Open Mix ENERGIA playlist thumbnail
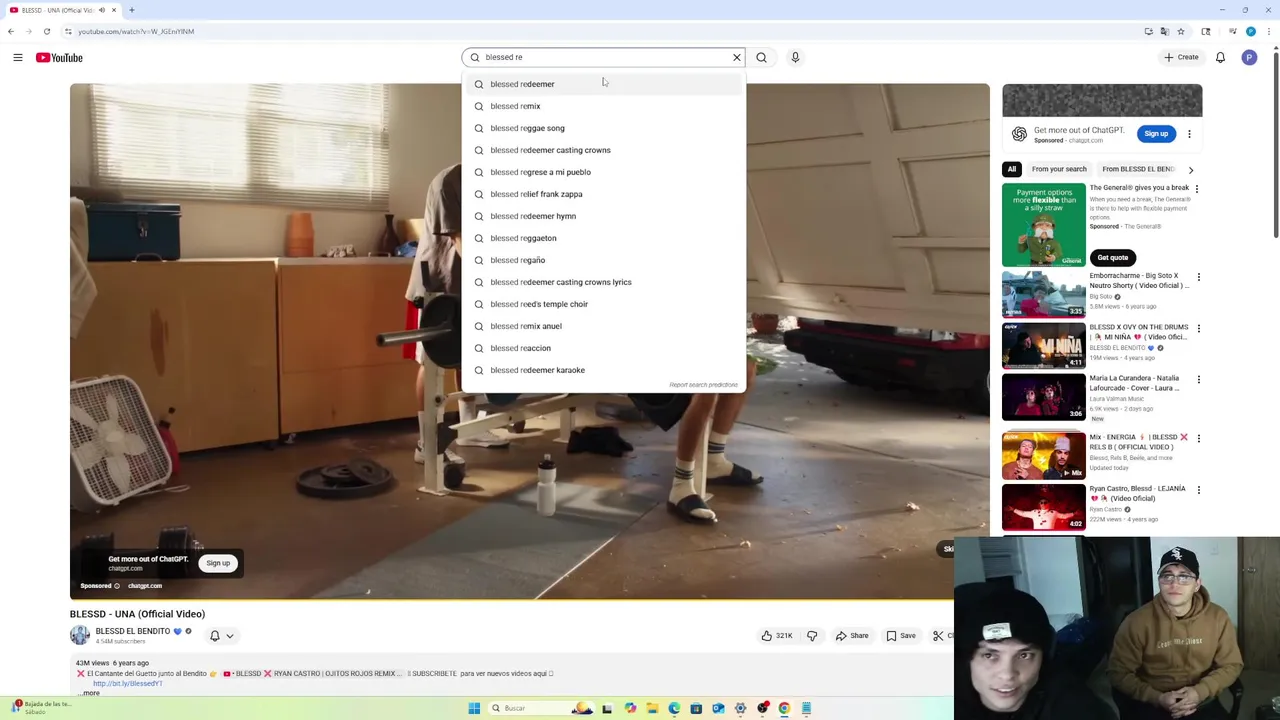Screen dimensions: 1280x720 [x=1043, y=455]
